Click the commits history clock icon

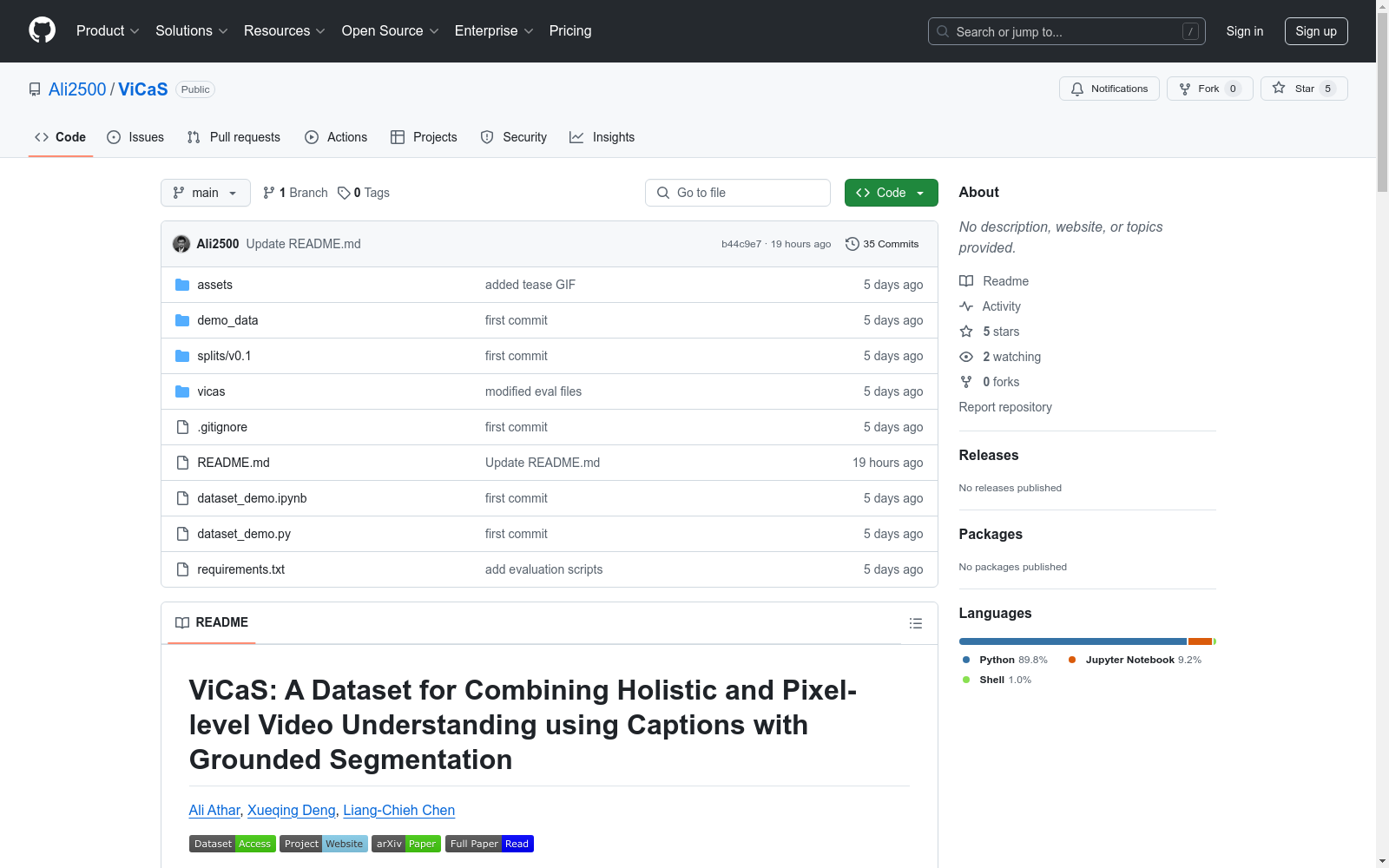852,244
